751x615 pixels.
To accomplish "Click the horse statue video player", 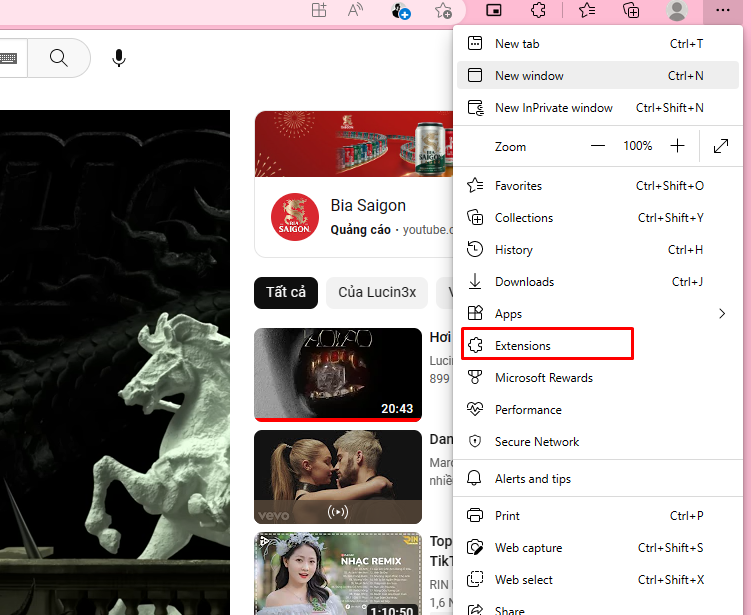I will 115,363.
